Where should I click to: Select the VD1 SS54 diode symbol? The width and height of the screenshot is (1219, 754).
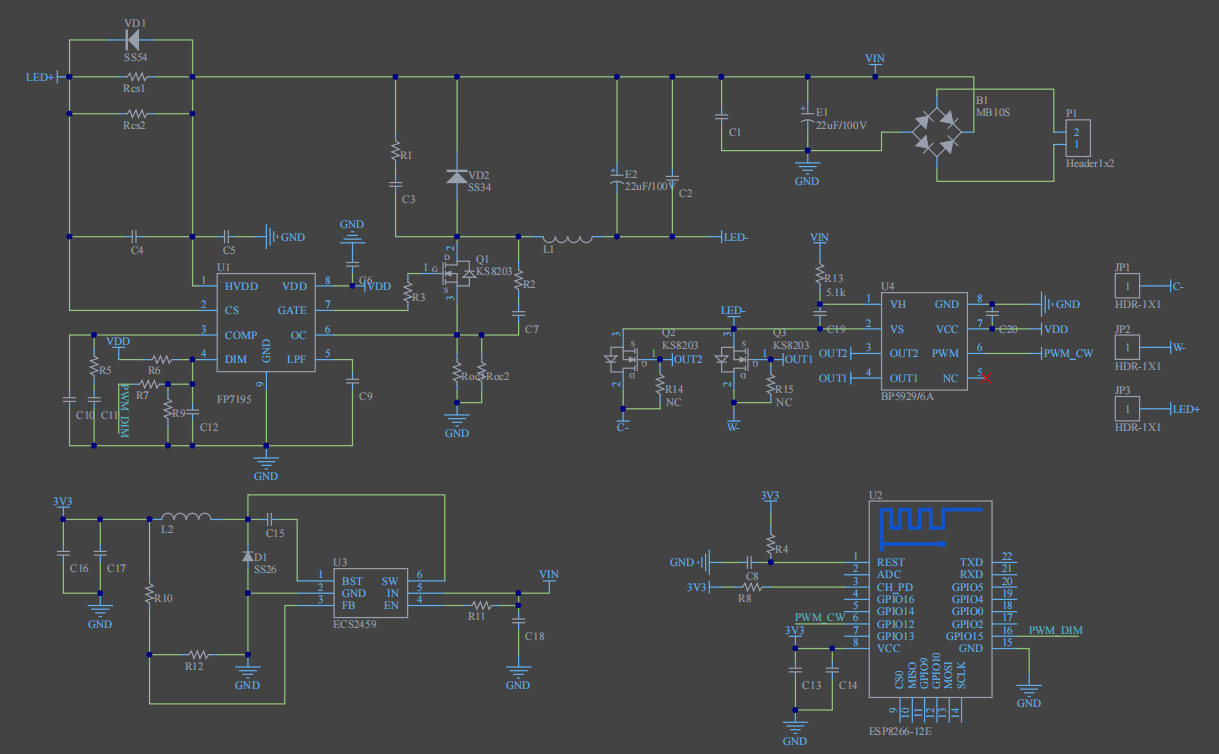pyautogui.click(x=131, y=41)
